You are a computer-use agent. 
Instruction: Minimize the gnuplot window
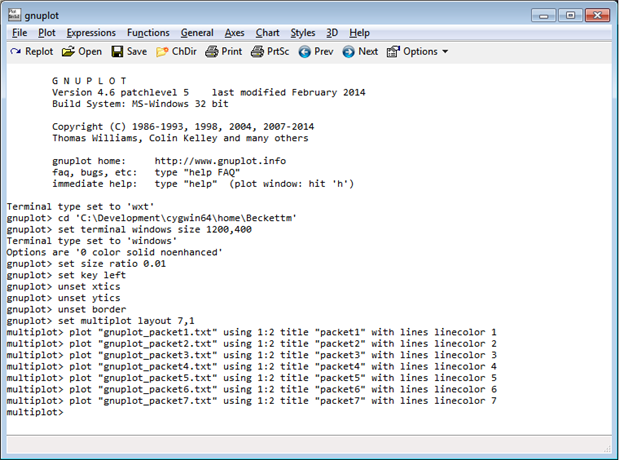[544, 15]
